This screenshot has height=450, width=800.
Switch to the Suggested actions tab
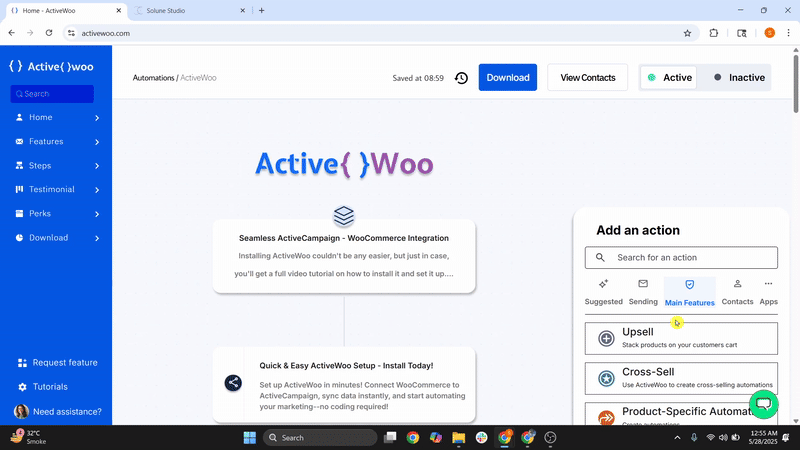pyautogui.click(x=604, y=292)
